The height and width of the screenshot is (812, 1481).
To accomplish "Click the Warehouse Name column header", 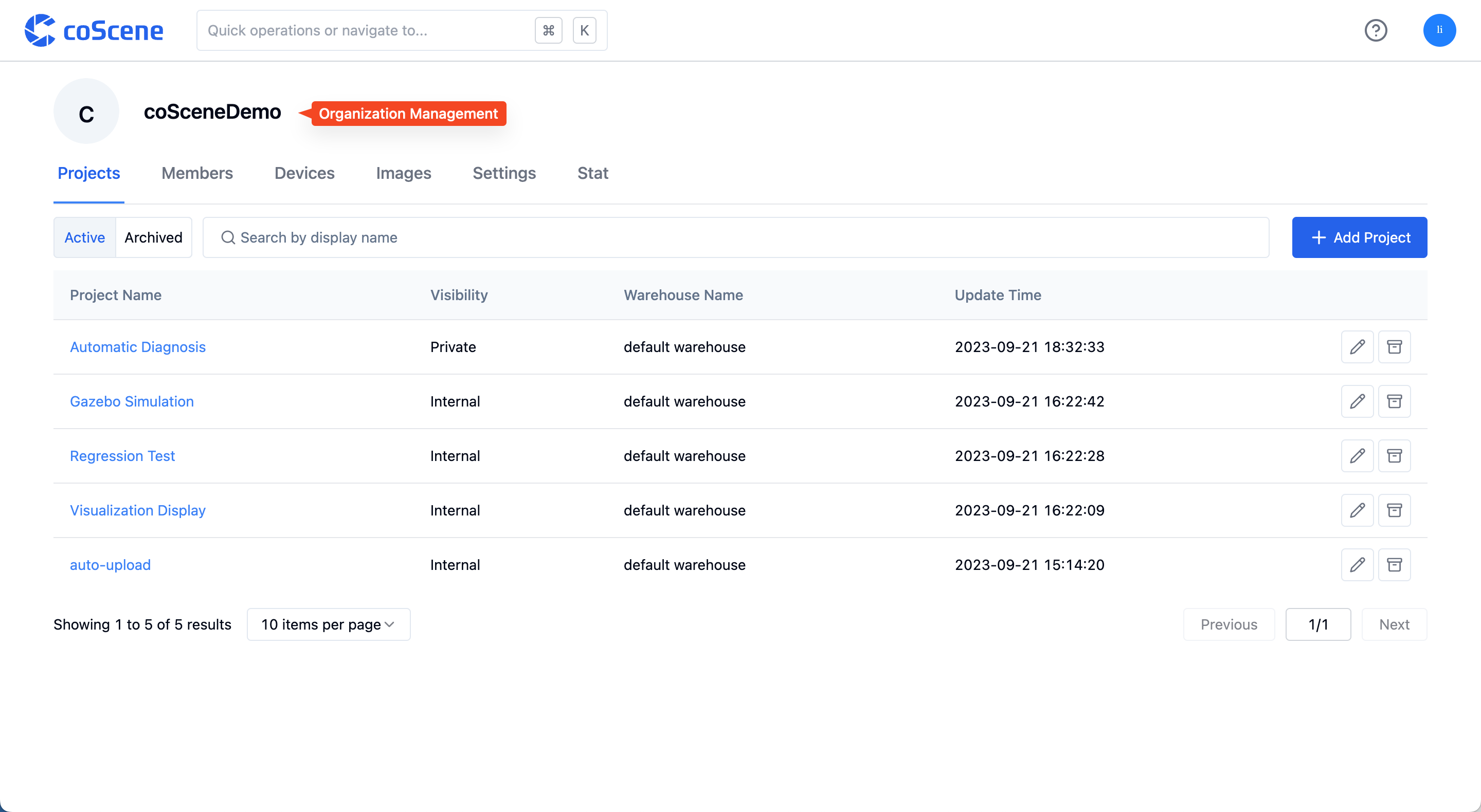I will pyautogui.click(x=683, y=295).
